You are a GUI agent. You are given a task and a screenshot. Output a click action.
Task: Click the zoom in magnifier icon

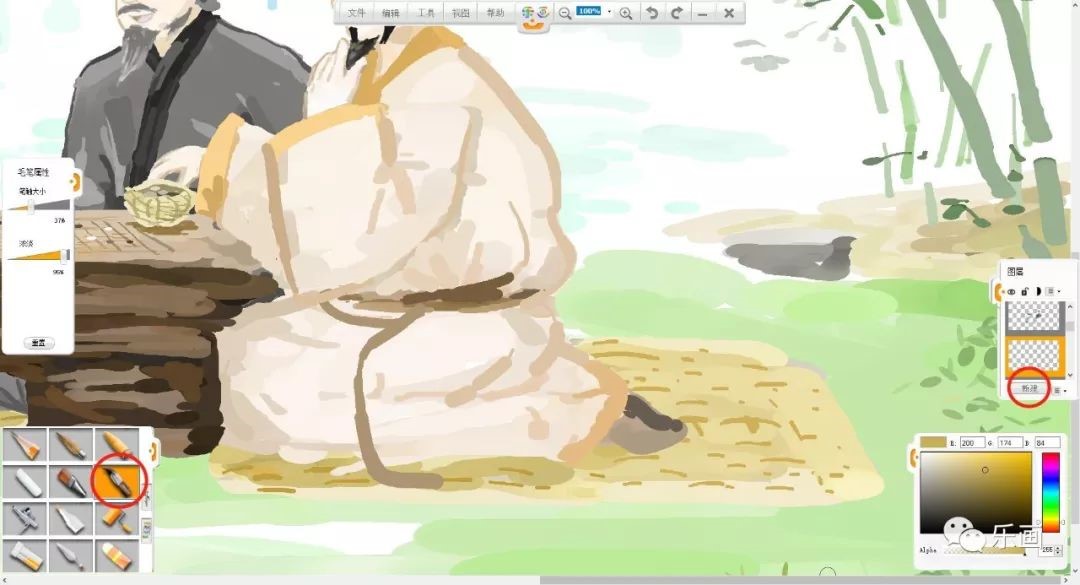pos(626,13)
